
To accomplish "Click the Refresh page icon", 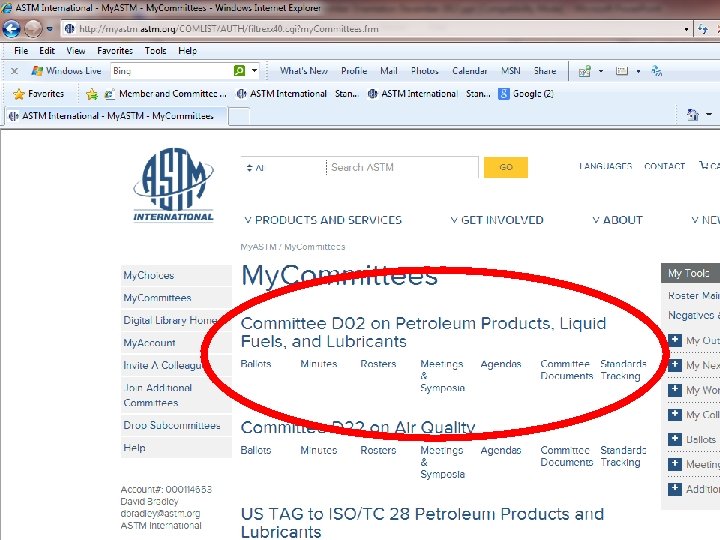I will 703,29.
